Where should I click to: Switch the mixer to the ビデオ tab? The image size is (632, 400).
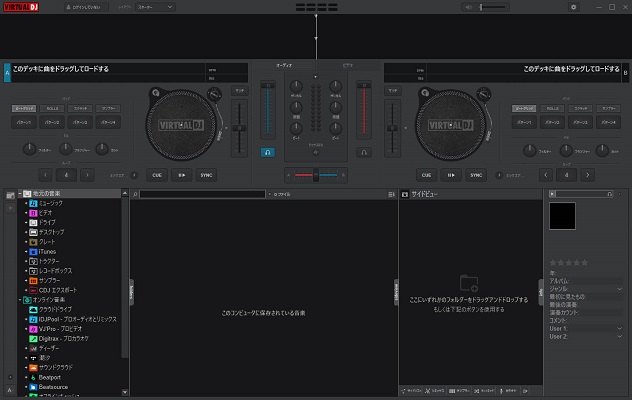point(347,65)
